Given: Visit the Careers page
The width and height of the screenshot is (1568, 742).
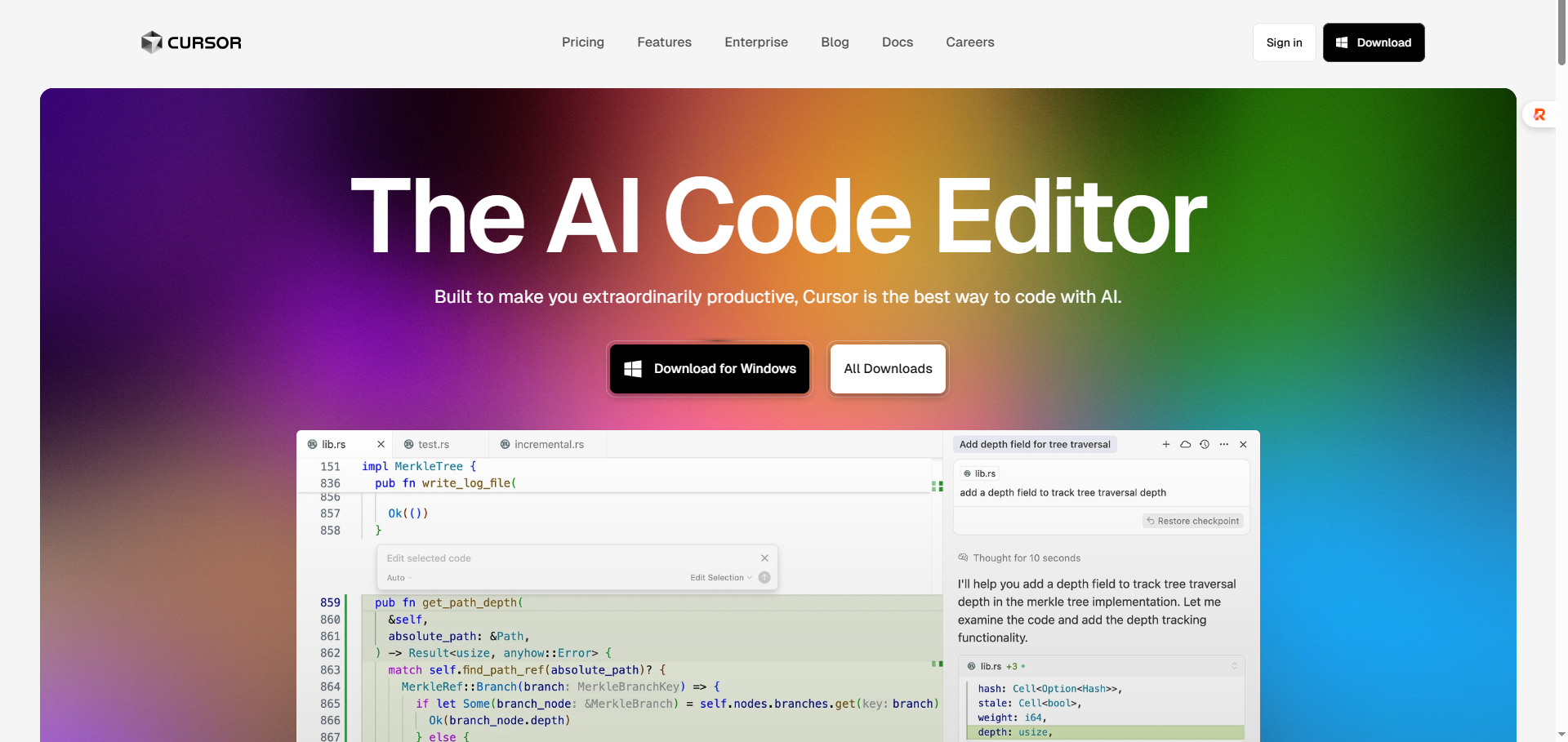Looking at the screenshot, I should click(x=970, y=42).
